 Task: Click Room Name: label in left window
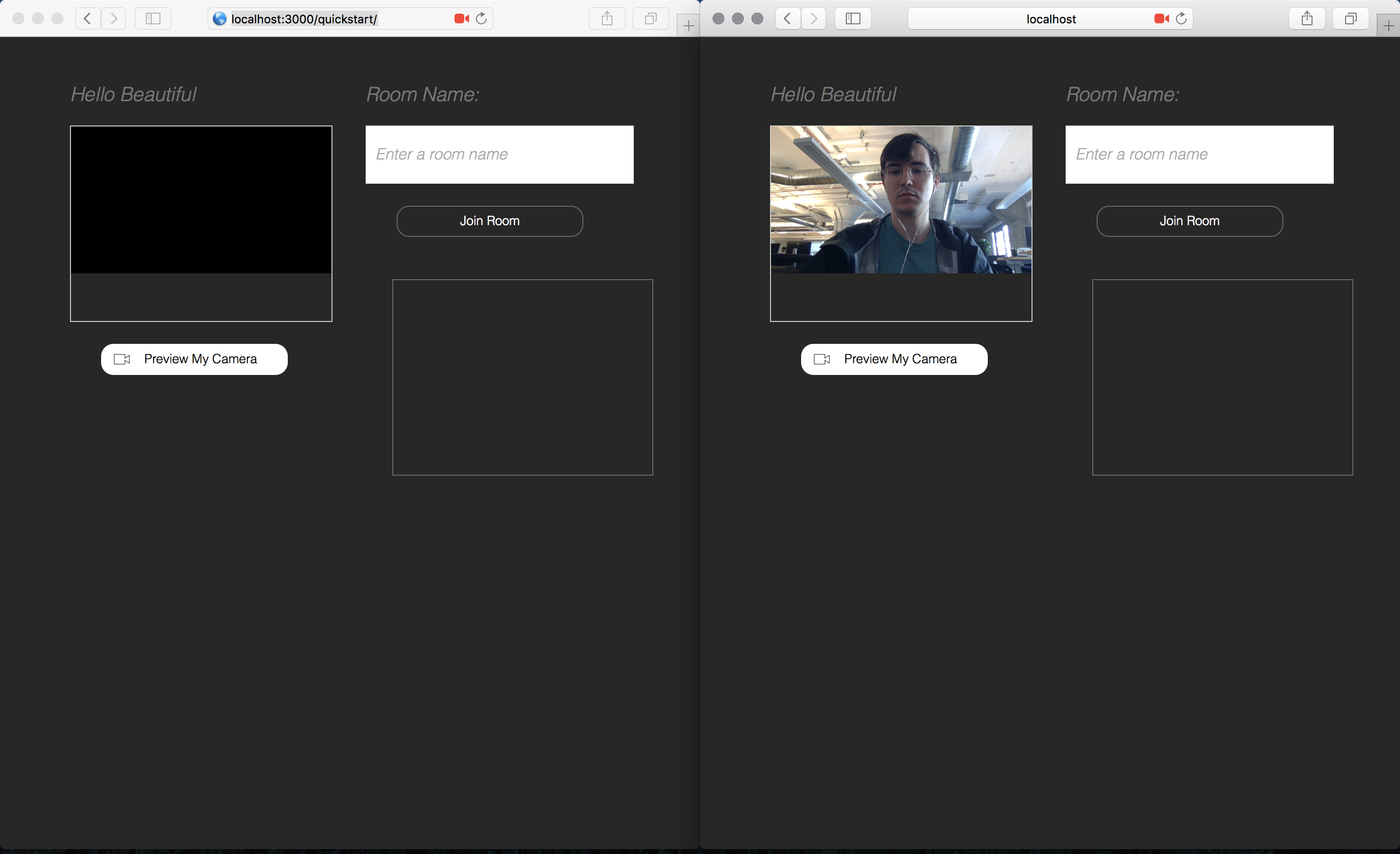point(423,94)
